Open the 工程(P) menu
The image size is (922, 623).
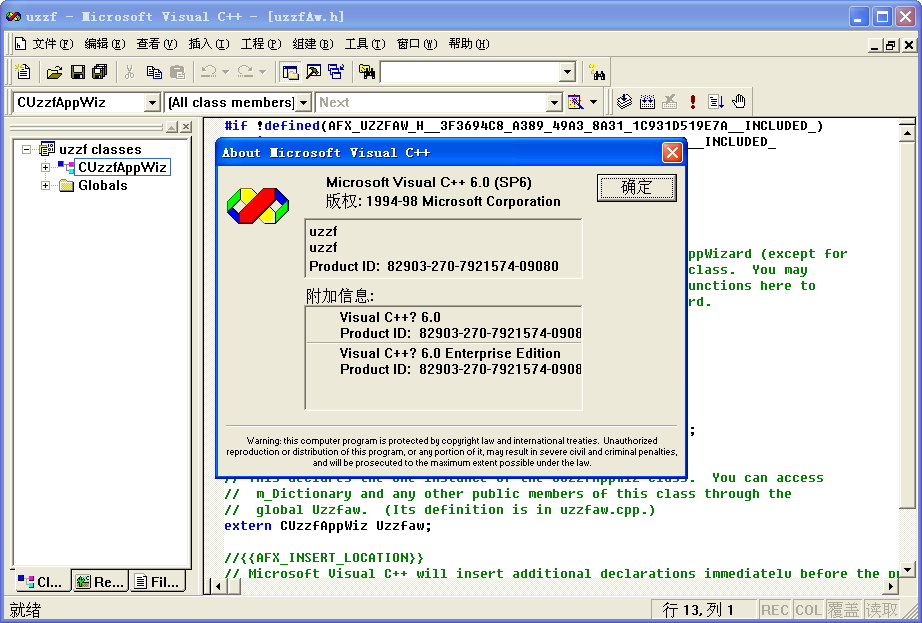(x=261, y=44)
